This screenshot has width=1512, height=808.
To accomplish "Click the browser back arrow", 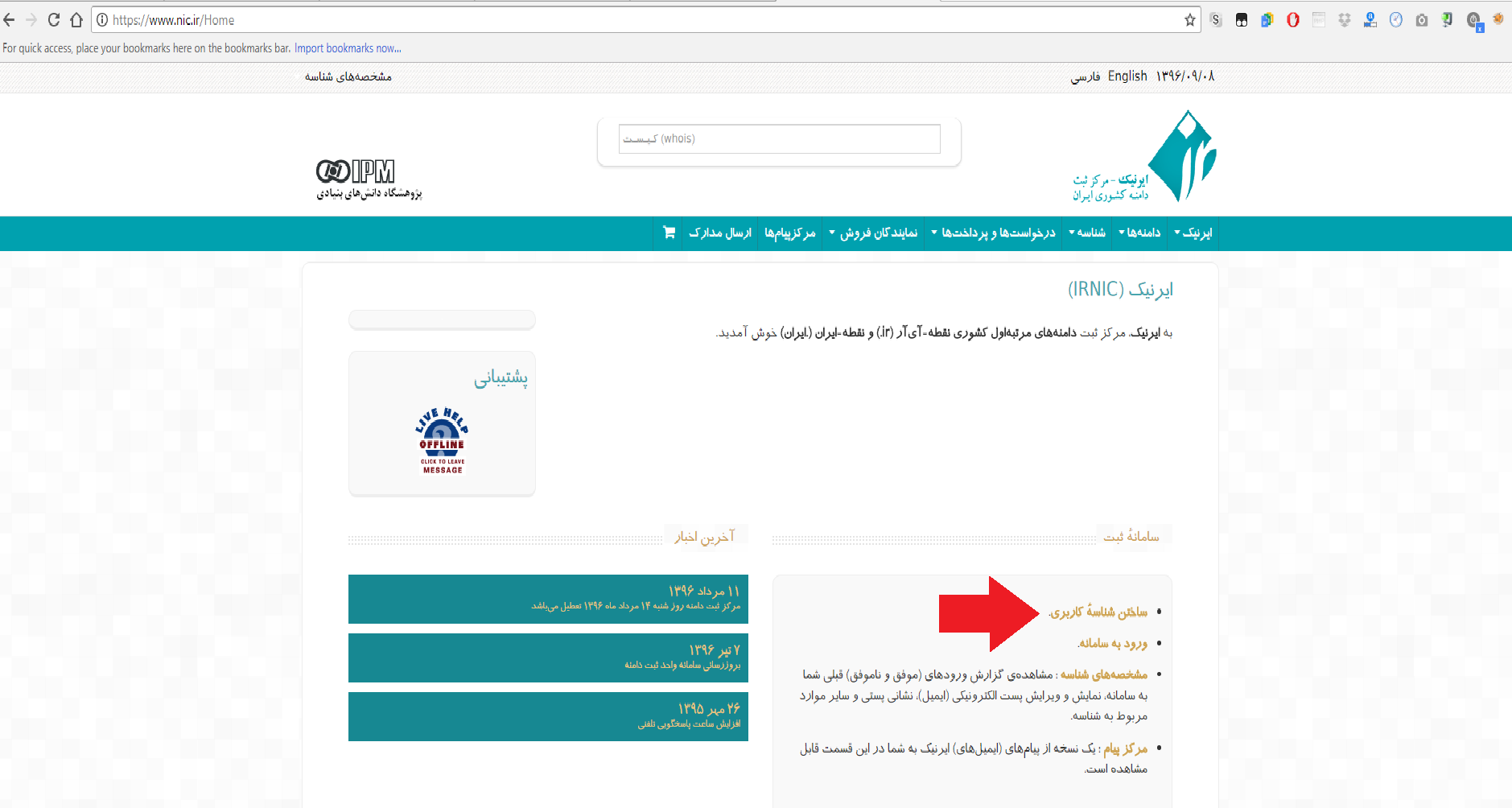I will pos(10,20).
